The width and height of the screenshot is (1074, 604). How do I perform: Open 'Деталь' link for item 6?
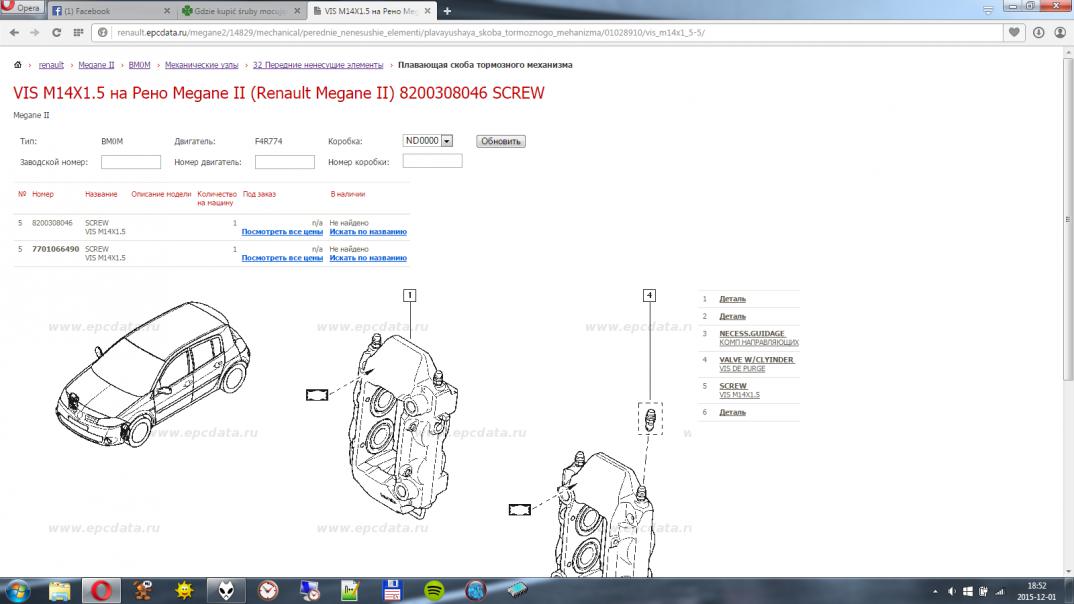coord(732,412)
